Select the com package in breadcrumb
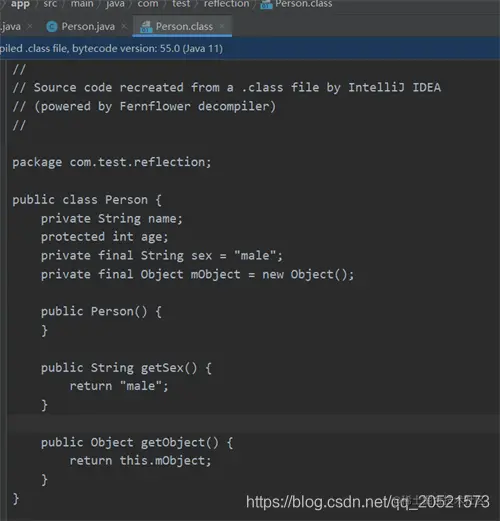500x521 pixels. tap(148, 4)
